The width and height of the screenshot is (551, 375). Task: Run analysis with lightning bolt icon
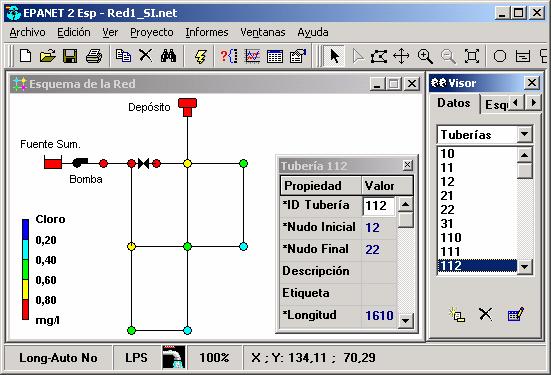tap(200, 56)
